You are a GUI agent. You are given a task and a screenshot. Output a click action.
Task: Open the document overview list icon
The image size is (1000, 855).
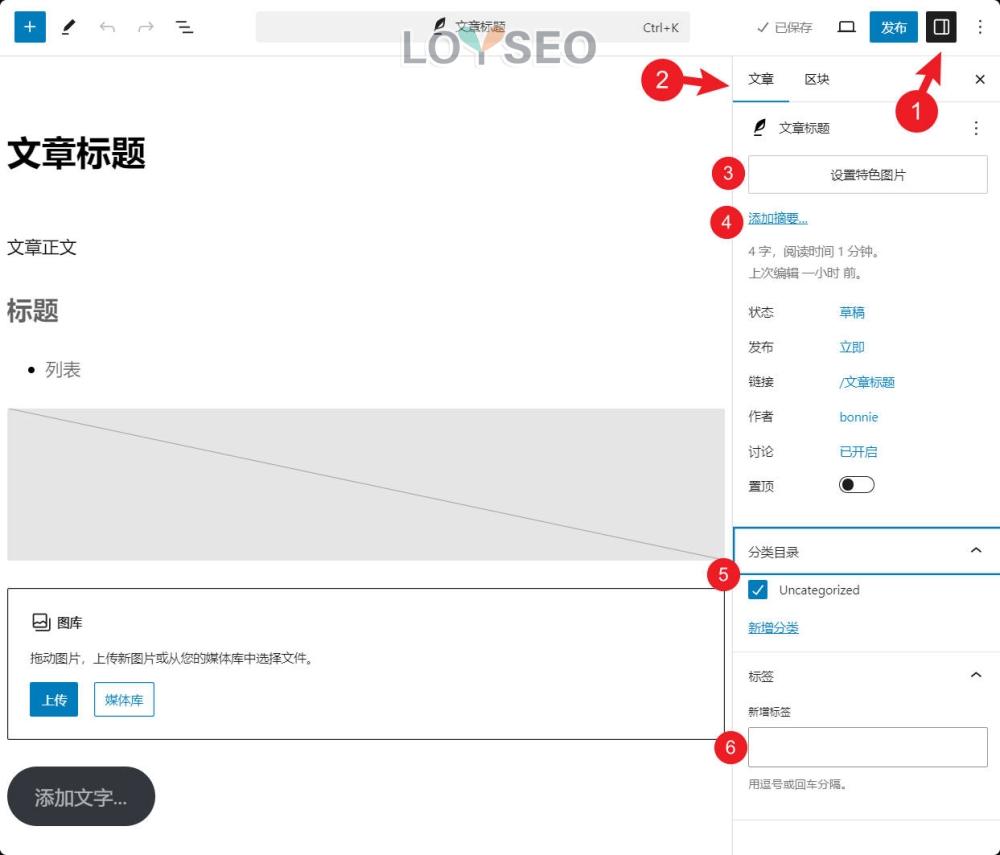pyautogui.click(x=184, y=27)
